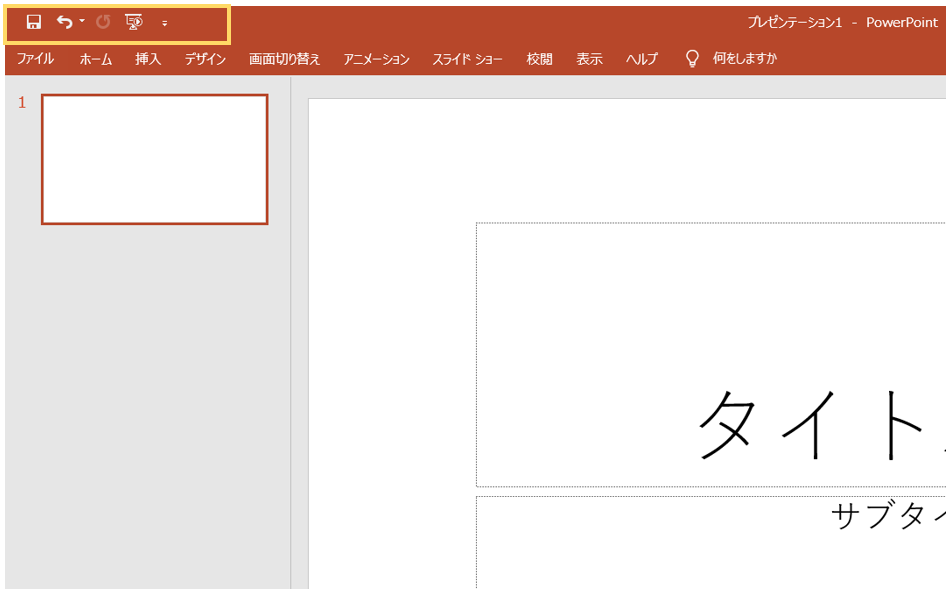Select the デザイン tab
Screen dimensions: 947x592
[205, 59]
